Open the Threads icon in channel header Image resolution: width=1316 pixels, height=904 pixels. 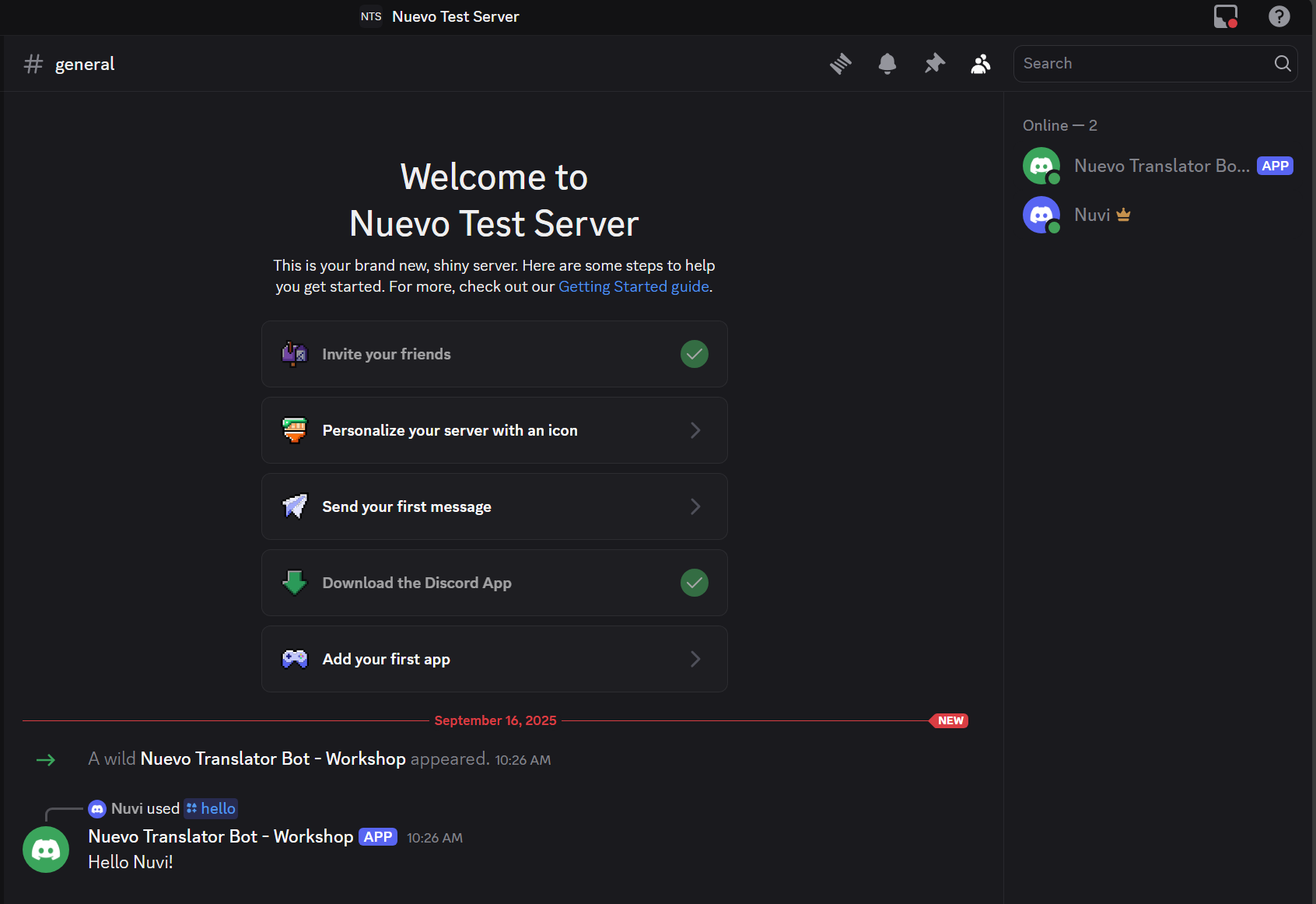(x=841, y=64)
